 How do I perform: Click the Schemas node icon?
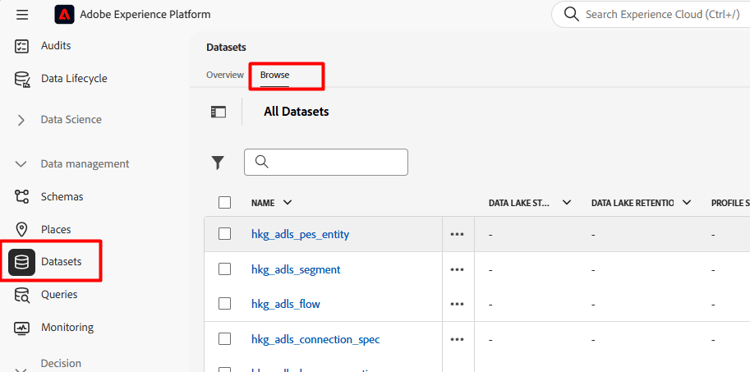(22, 197)
